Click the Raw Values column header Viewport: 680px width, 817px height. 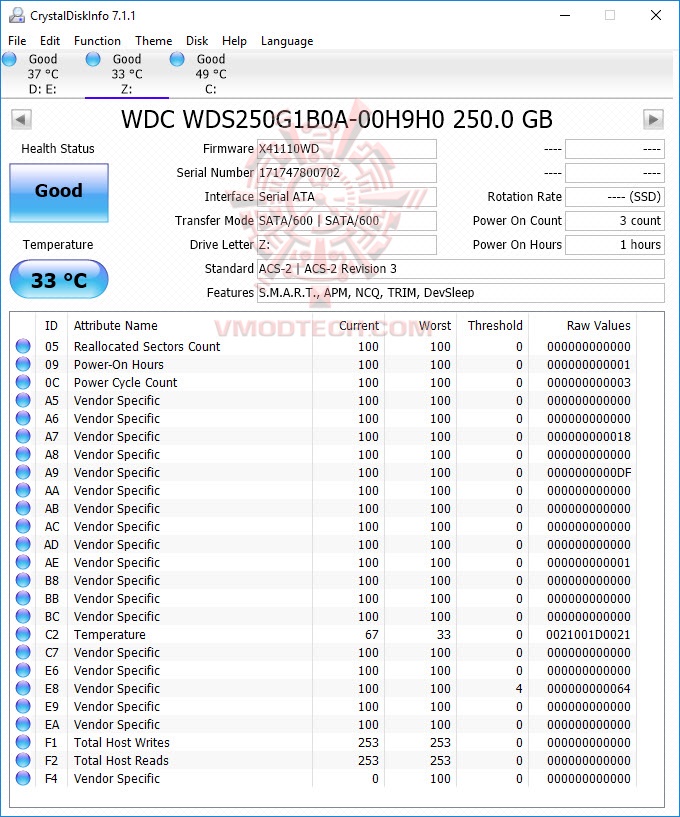[599, 326]
